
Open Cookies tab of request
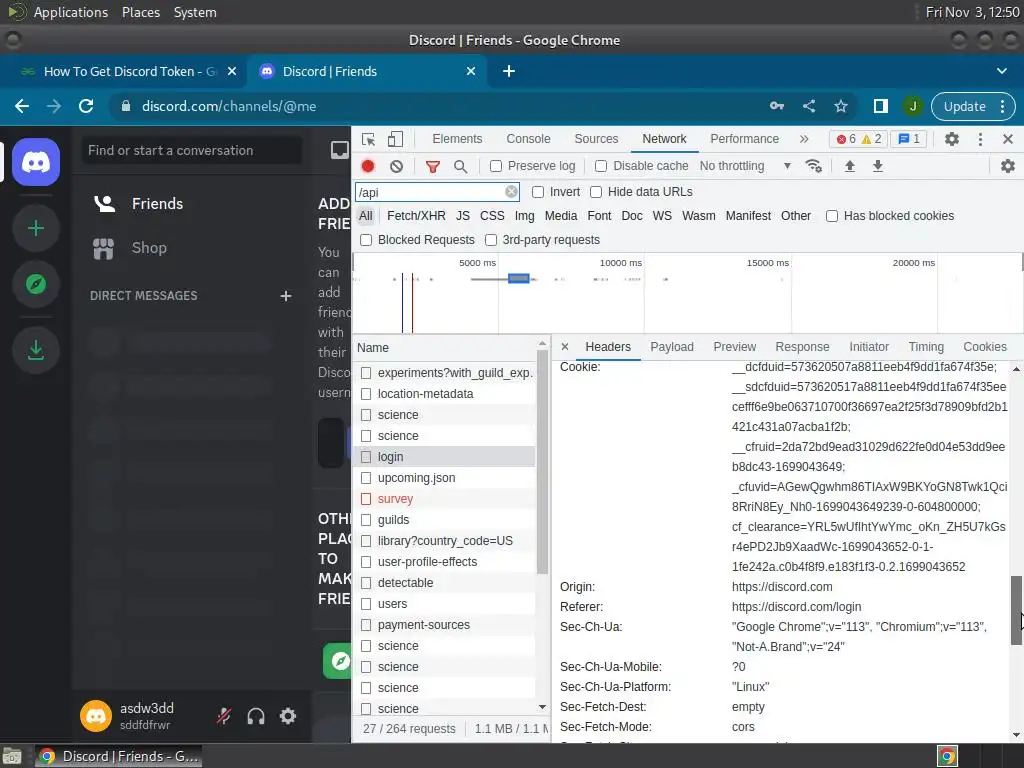pos(984,347)
